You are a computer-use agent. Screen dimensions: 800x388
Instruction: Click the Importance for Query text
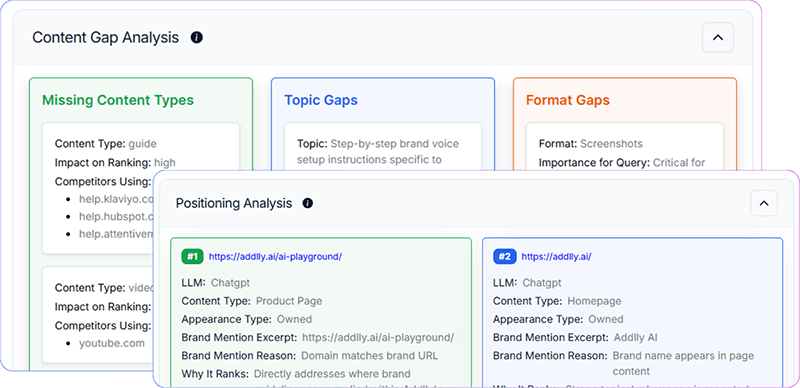point(622,163)
